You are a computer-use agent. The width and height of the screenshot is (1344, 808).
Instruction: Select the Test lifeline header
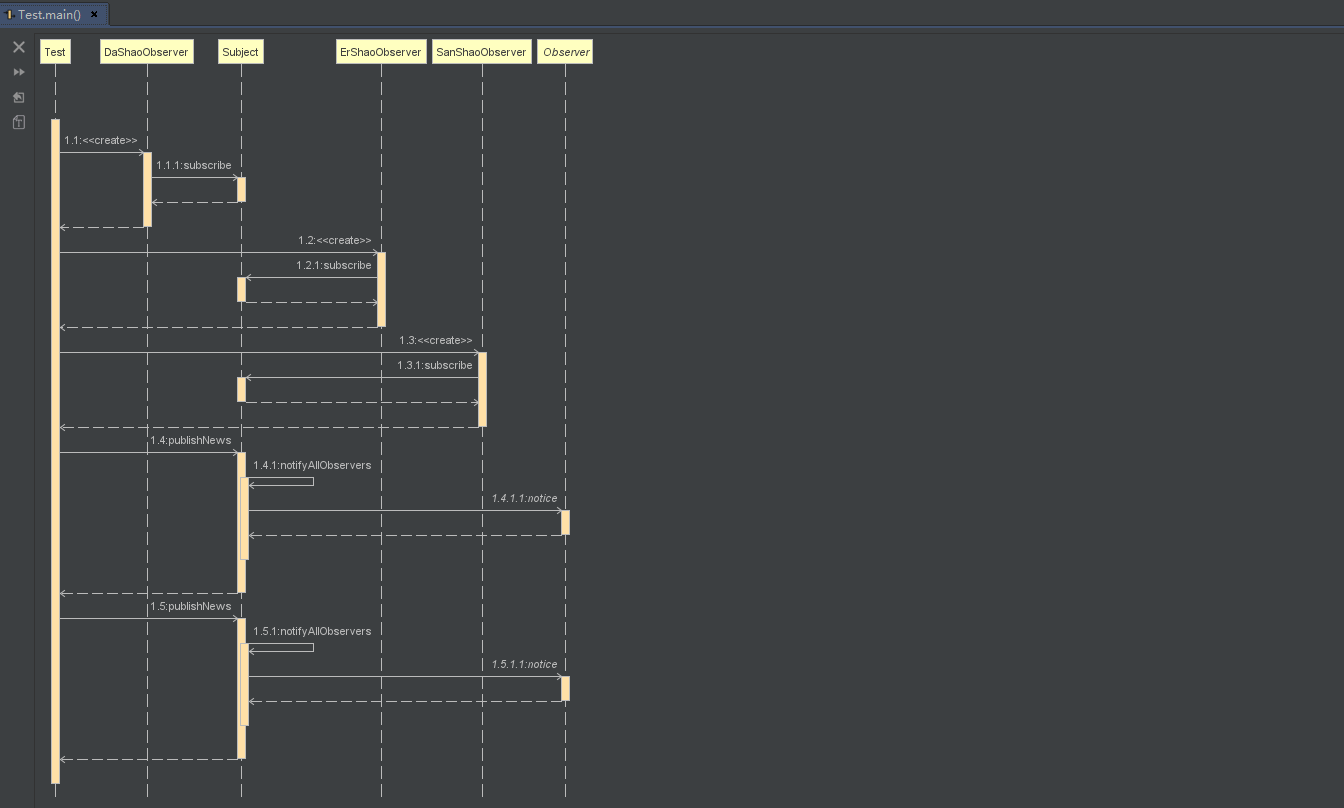point(55,51)
